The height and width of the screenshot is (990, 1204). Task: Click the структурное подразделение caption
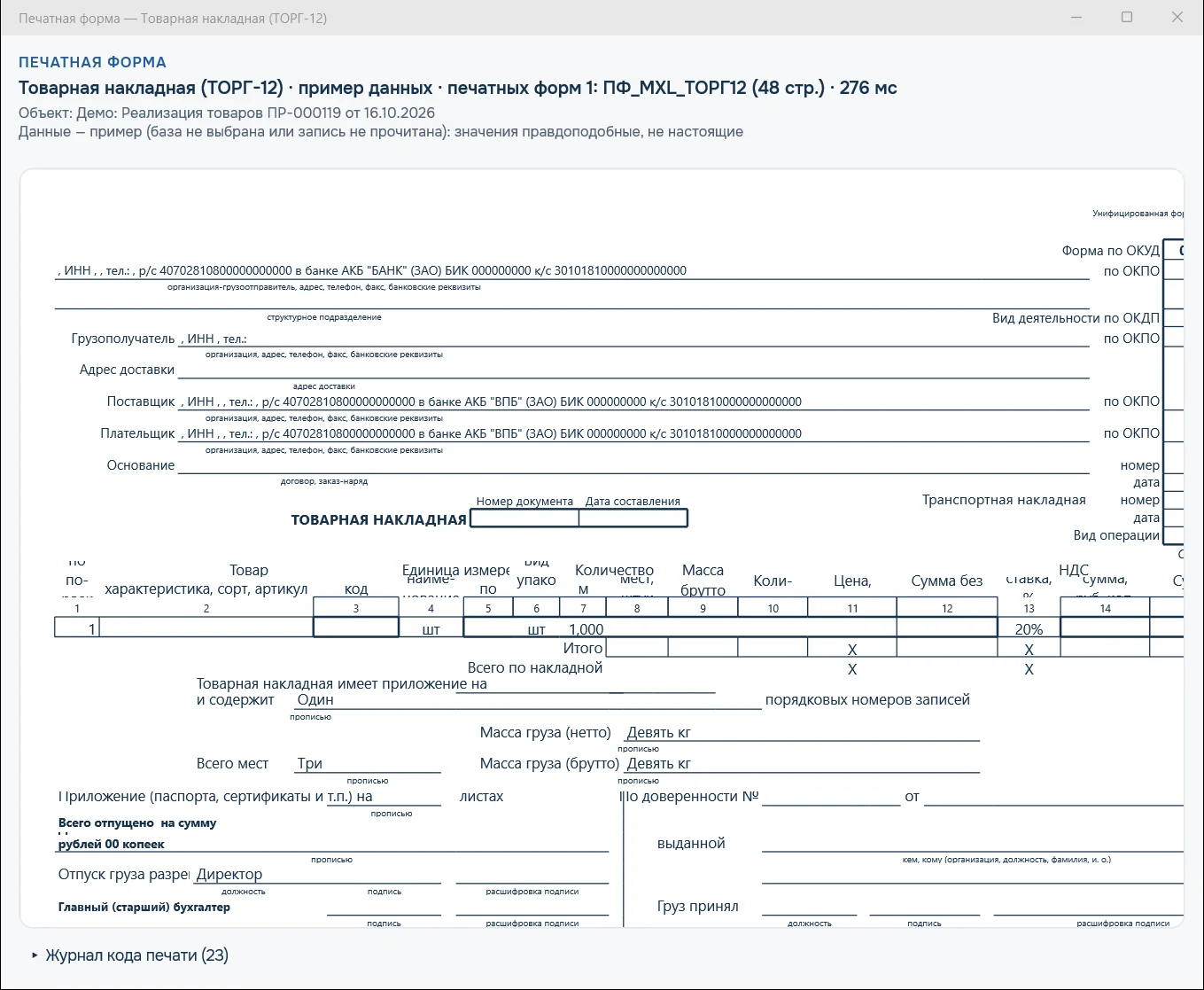324,317
